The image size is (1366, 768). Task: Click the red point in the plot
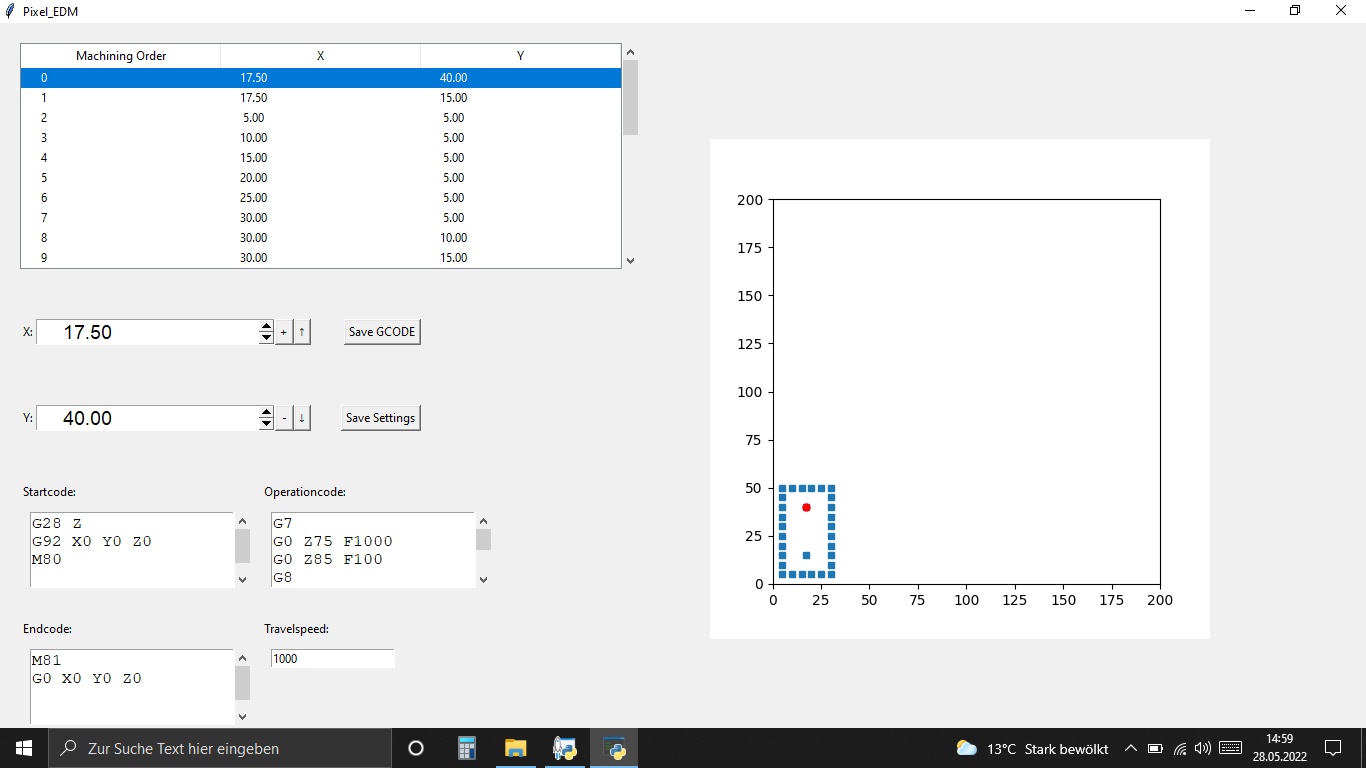pos(806,507)
